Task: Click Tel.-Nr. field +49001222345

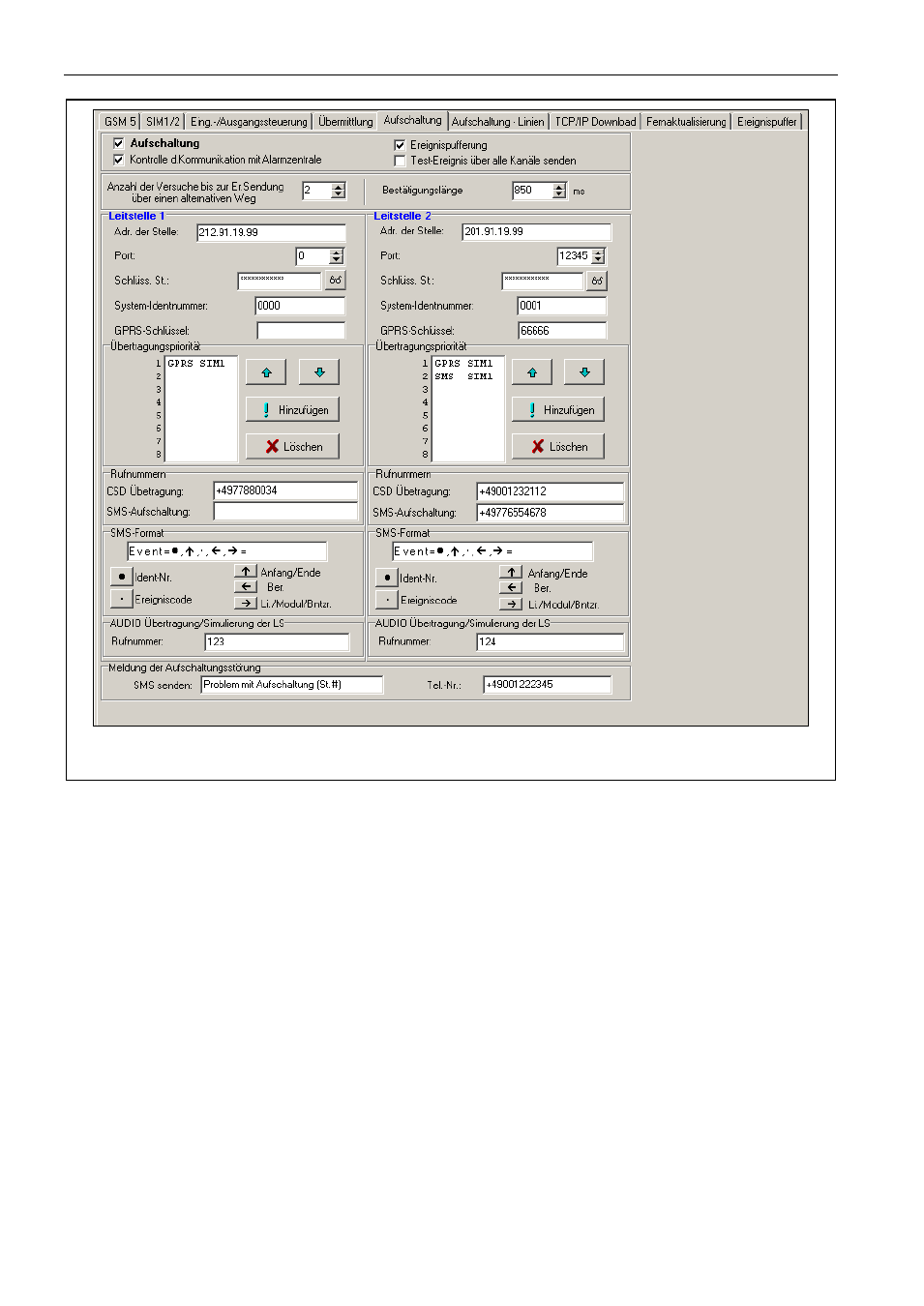Action: (x=548, y=685)
